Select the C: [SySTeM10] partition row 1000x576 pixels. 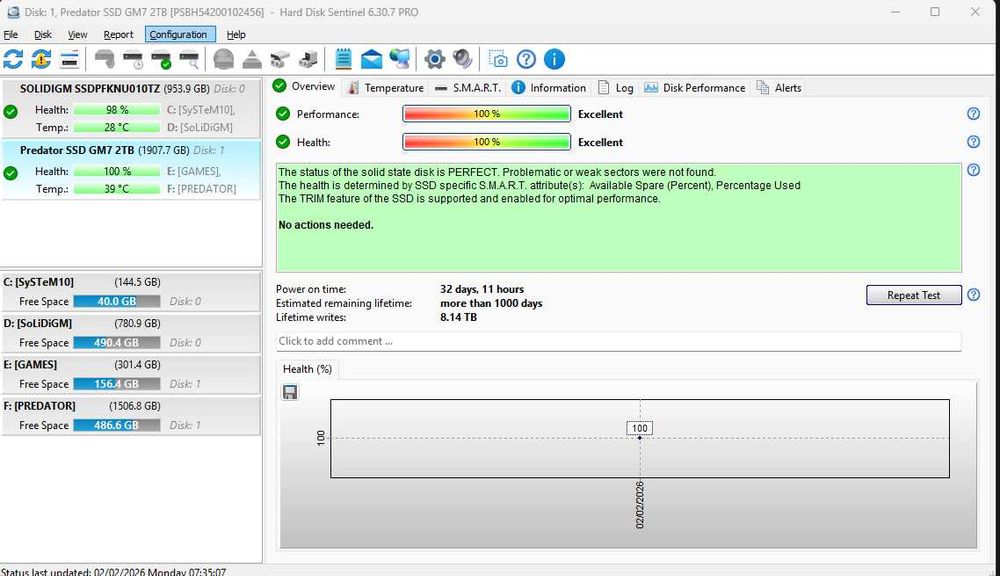pyautogui.click(x=131, y=292)
